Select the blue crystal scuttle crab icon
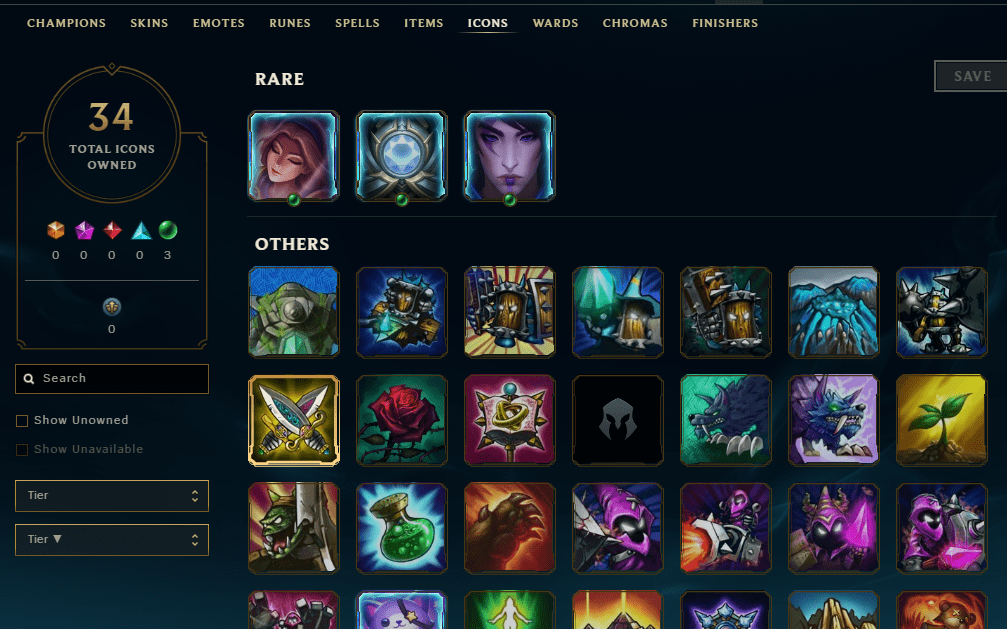The height and width of the screenshot is (629, 1007). (833, 312)
